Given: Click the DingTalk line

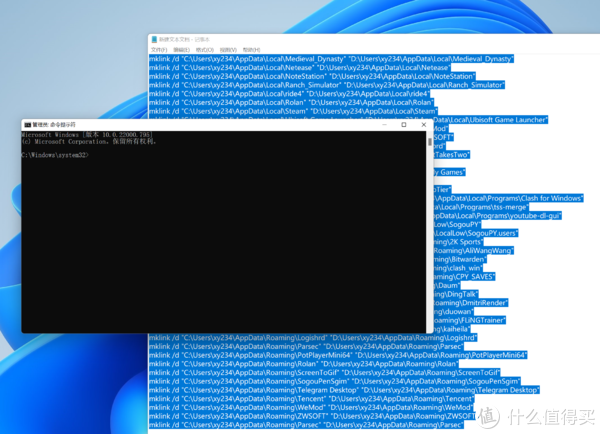Looking at the screenshot, I should tap(456, 294).
